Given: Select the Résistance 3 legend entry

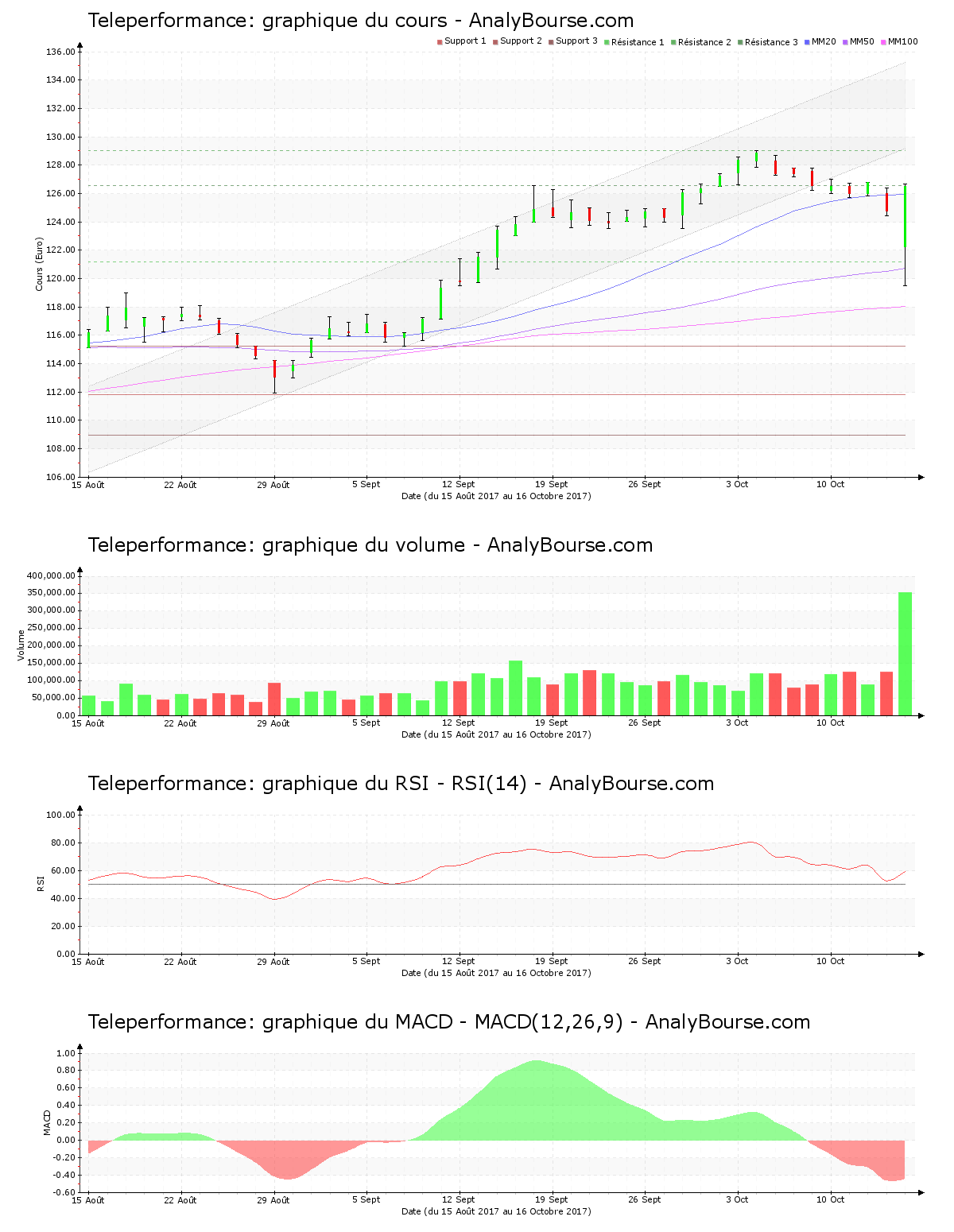Looking at the screenshot, I should coord(768,42).
